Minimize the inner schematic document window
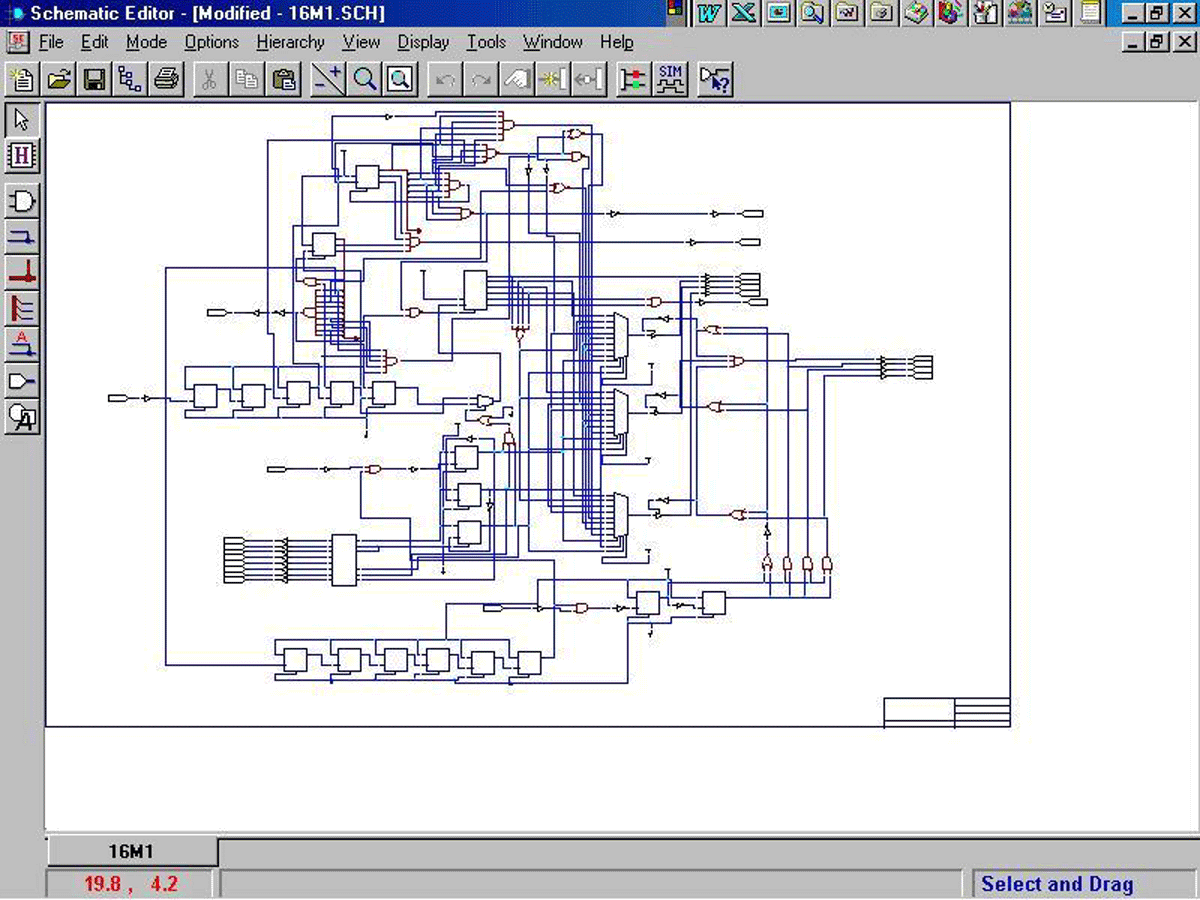The width and height of the screenshot is (1200, 900). pyautogui.click(x=1134, y=42)
